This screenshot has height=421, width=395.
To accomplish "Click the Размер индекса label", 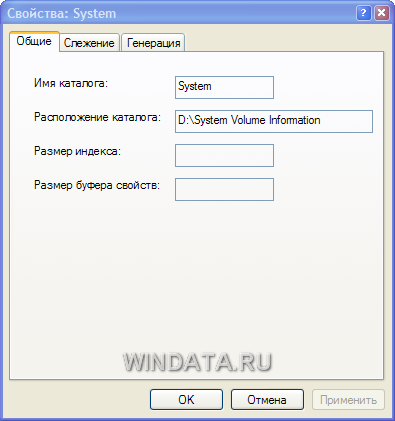I will point(77,151).
